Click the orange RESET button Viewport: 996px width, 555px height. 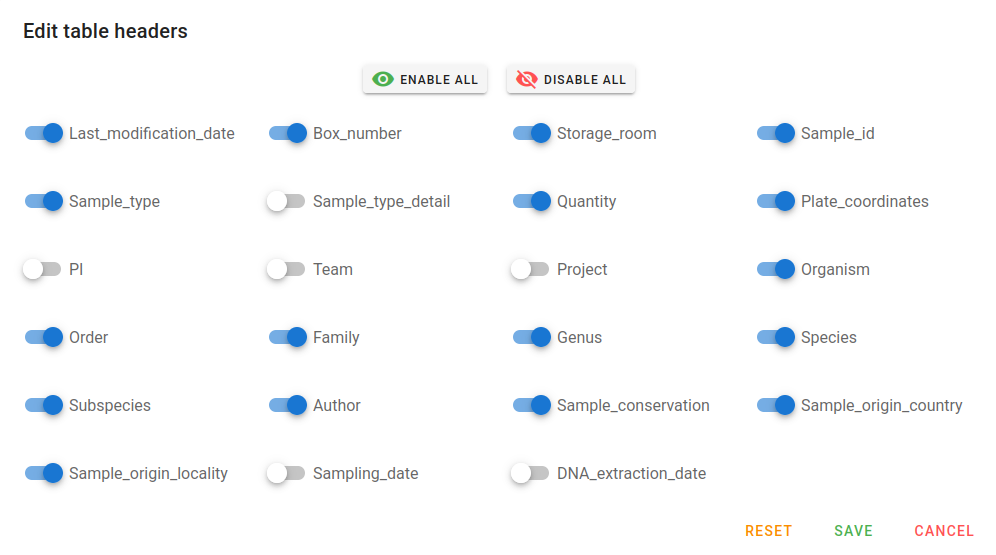(769, 531)
